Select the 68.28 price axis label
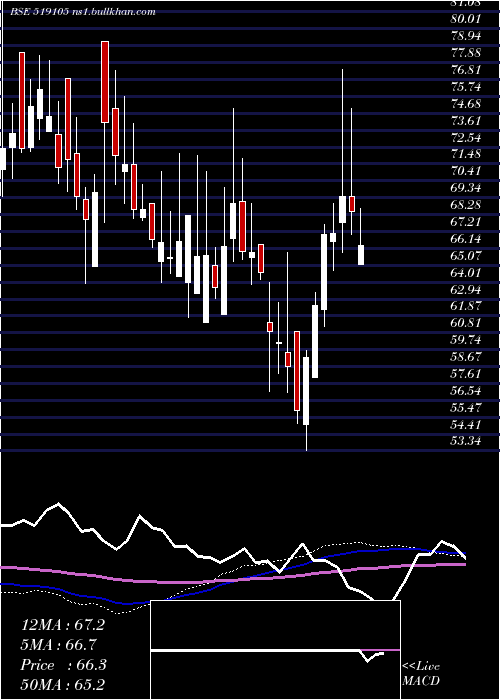 click(465, 205)
